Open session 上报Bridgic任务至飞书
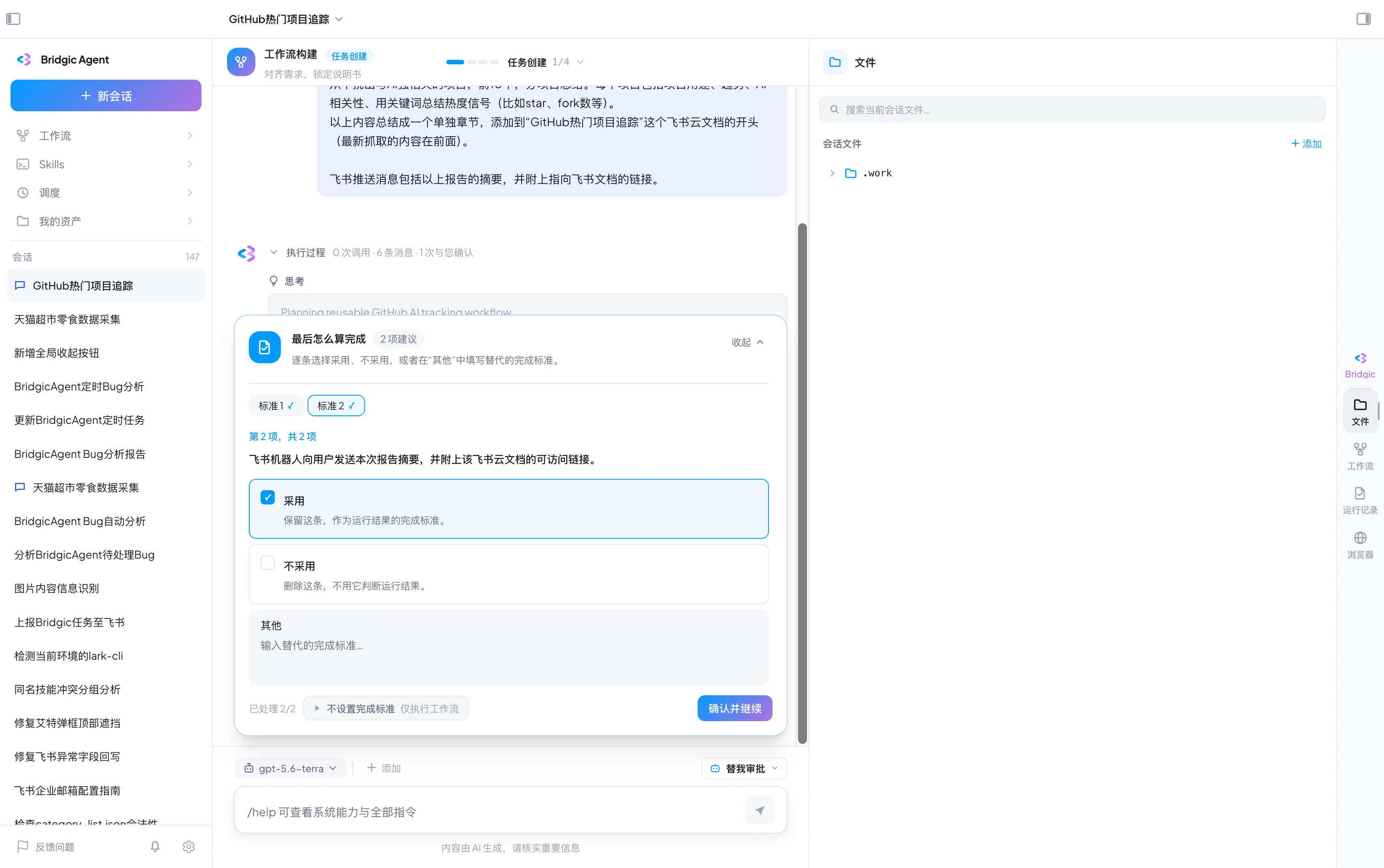 click(x=106, y=622)
